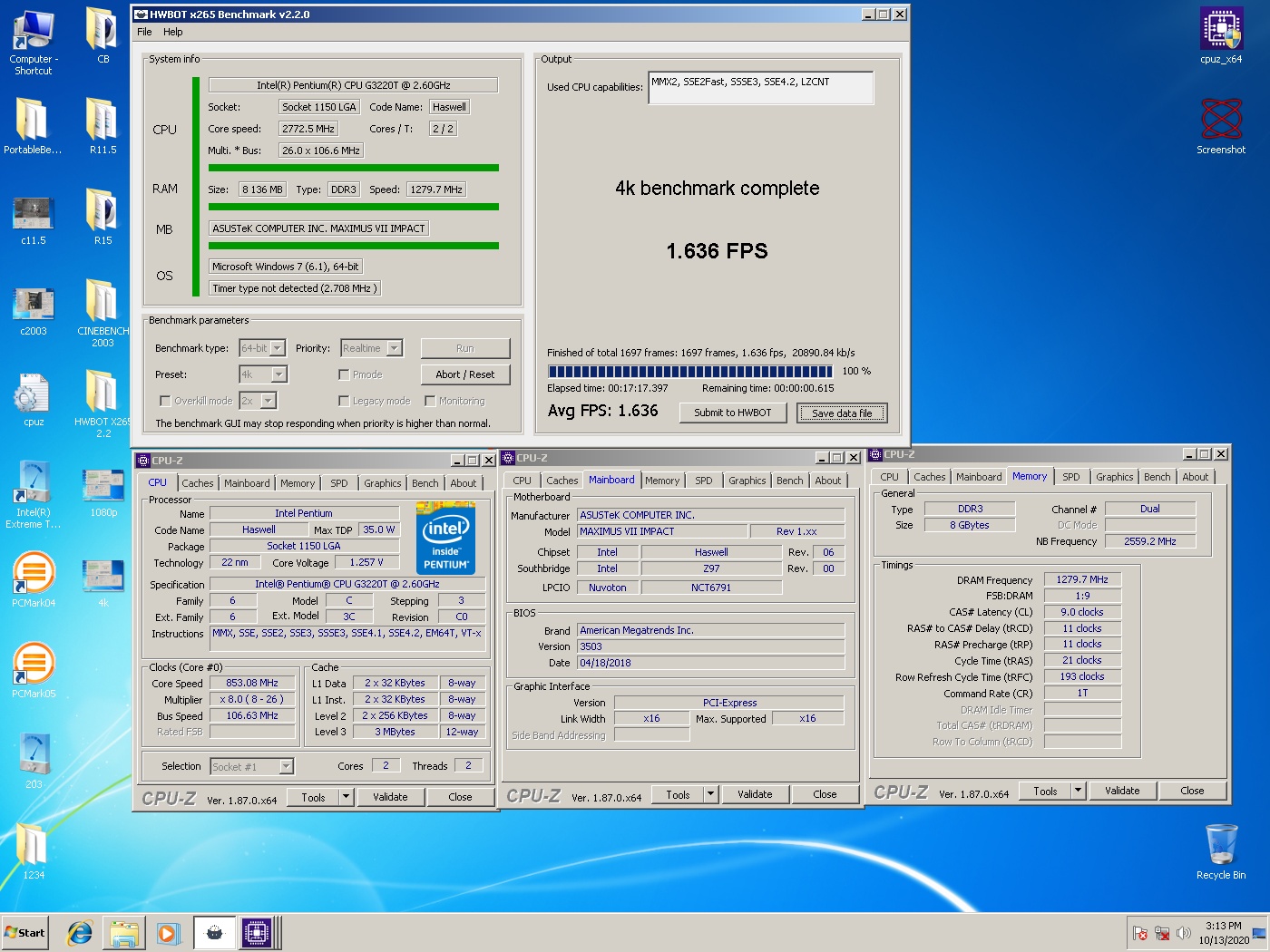The height and width of the screenshot is (952, 1270).
Task: Open the Computer Shortcut desktop icon
Action: 33,41
